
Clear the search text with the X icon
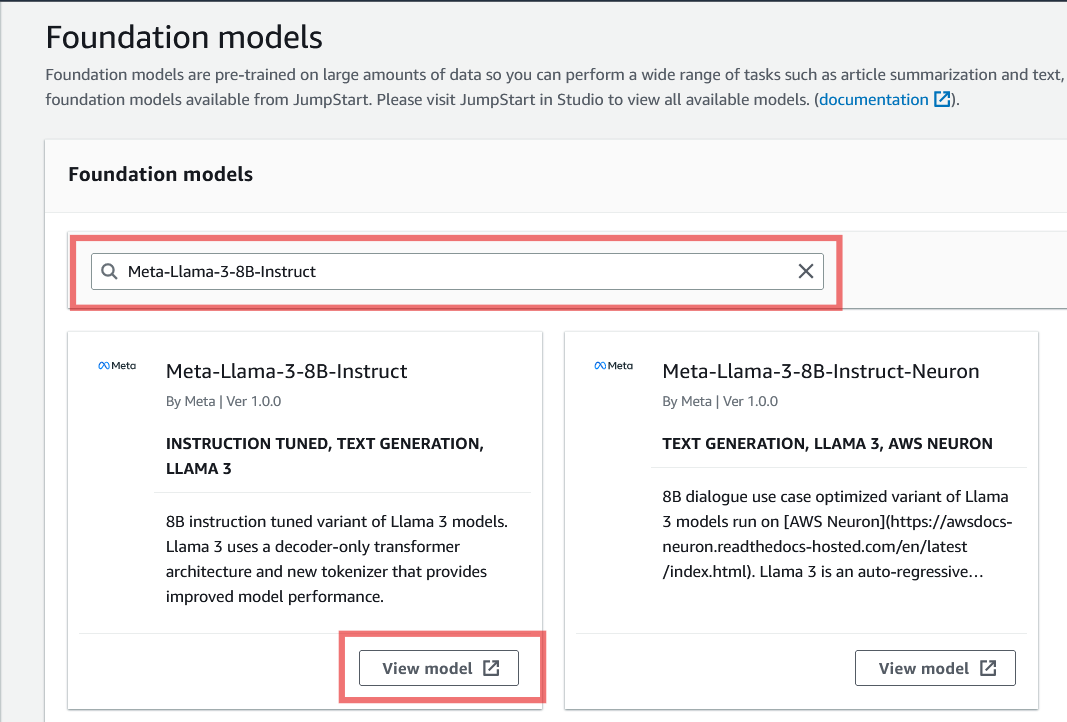806,271
